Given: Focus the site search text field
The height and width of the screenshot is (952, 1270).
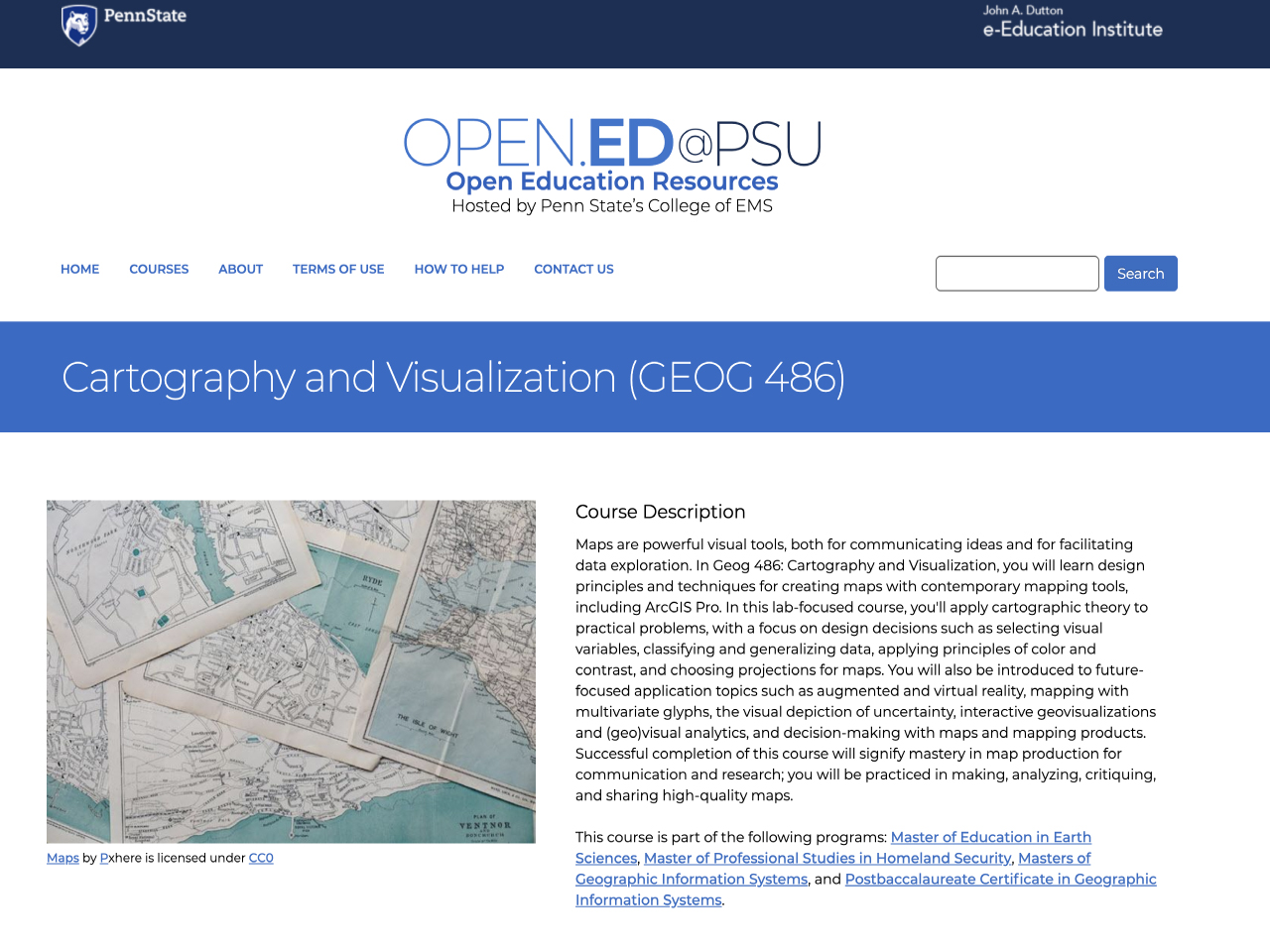Looking at the screenshot, I should point(1017,274).
